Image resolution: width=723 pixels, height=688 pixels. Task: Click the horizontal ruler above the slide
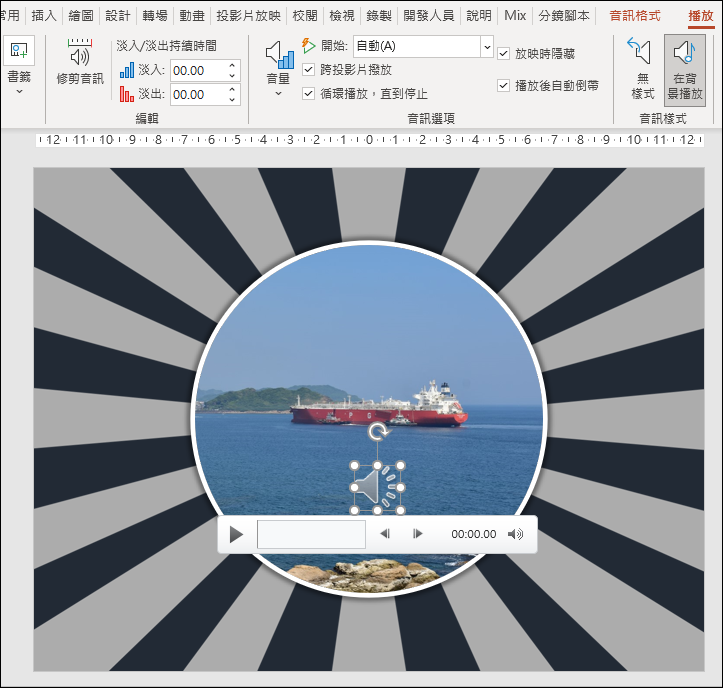coord(370,139)
